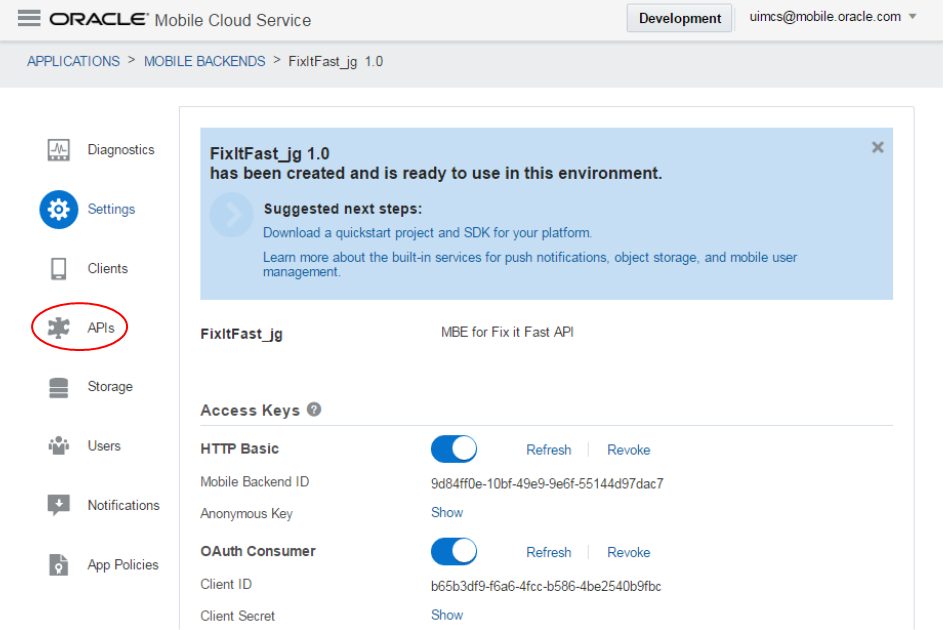Select the Settings gear icon
Viewport: 944px width, 630px height.
(58, 209)
